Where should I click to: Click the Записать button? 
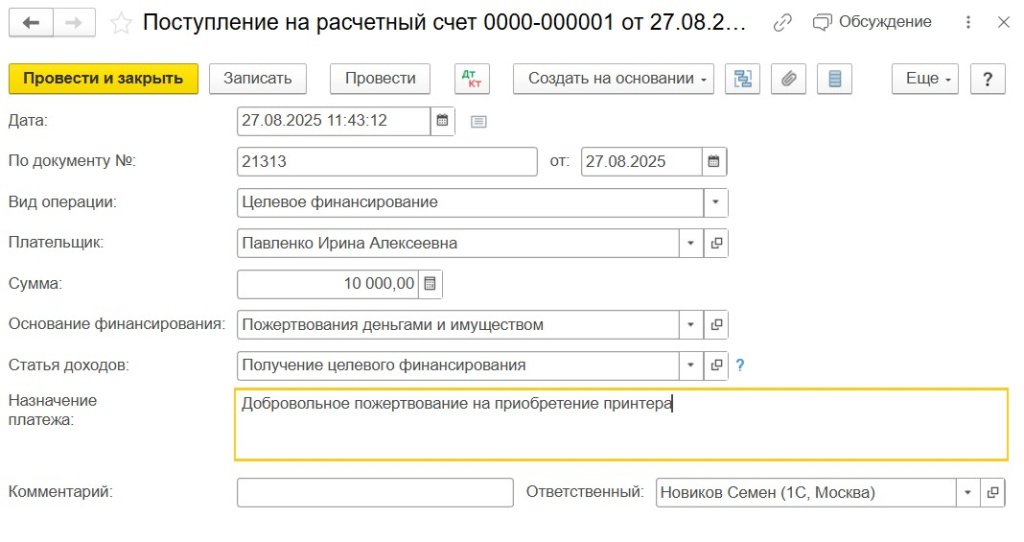(x=257, y=79)
